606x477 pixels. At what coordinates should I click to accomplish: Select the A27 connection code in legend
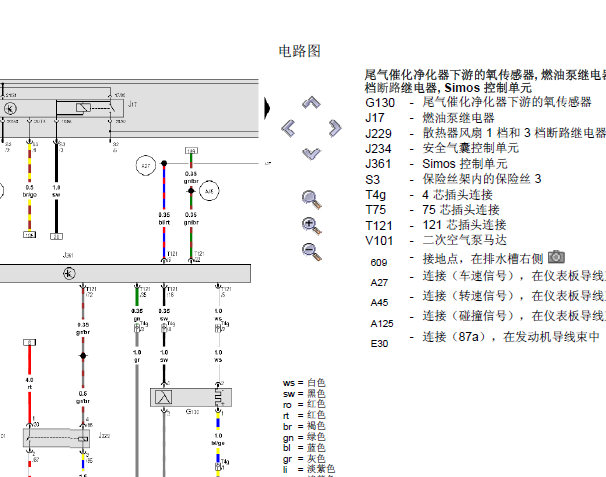[x=379, y=283]
